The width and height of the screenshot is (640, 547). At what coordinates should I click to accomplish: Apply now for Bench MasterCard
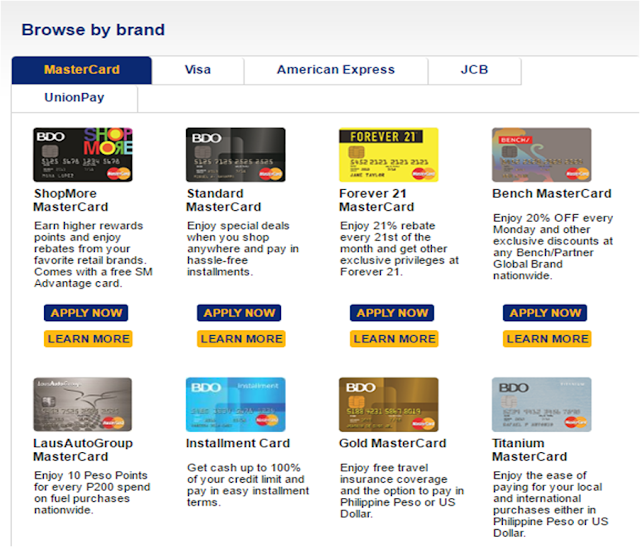[545, 313]
